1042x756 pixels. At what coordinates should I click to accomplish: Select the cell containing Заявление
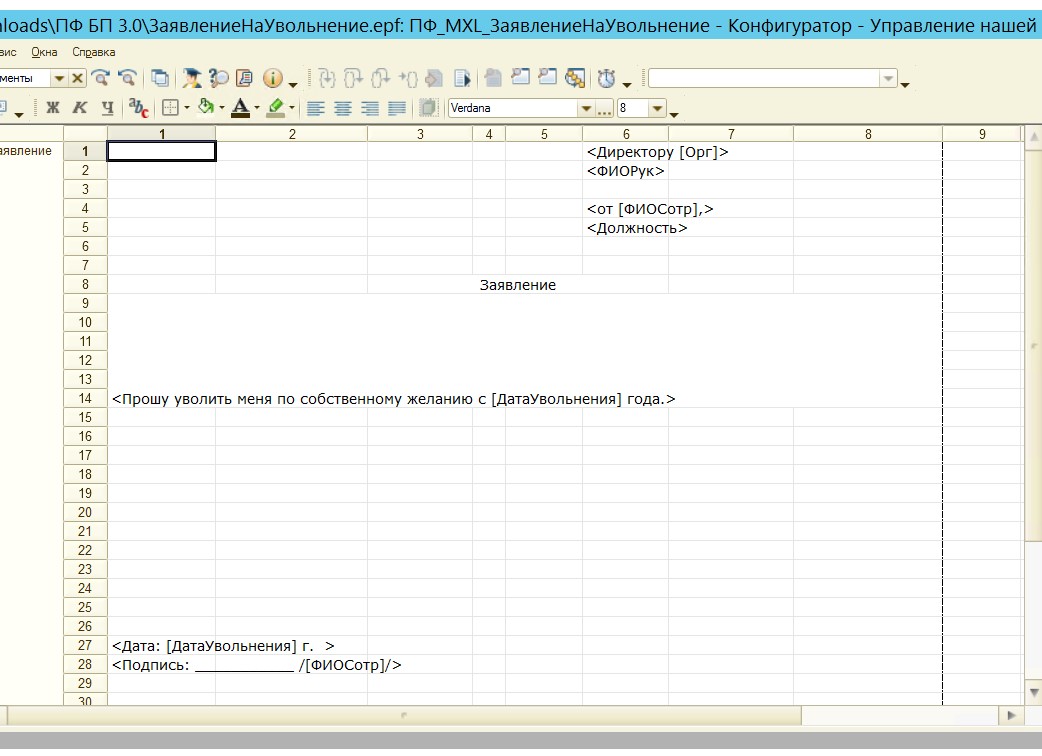pyautogui.click(x=517, y=285)
